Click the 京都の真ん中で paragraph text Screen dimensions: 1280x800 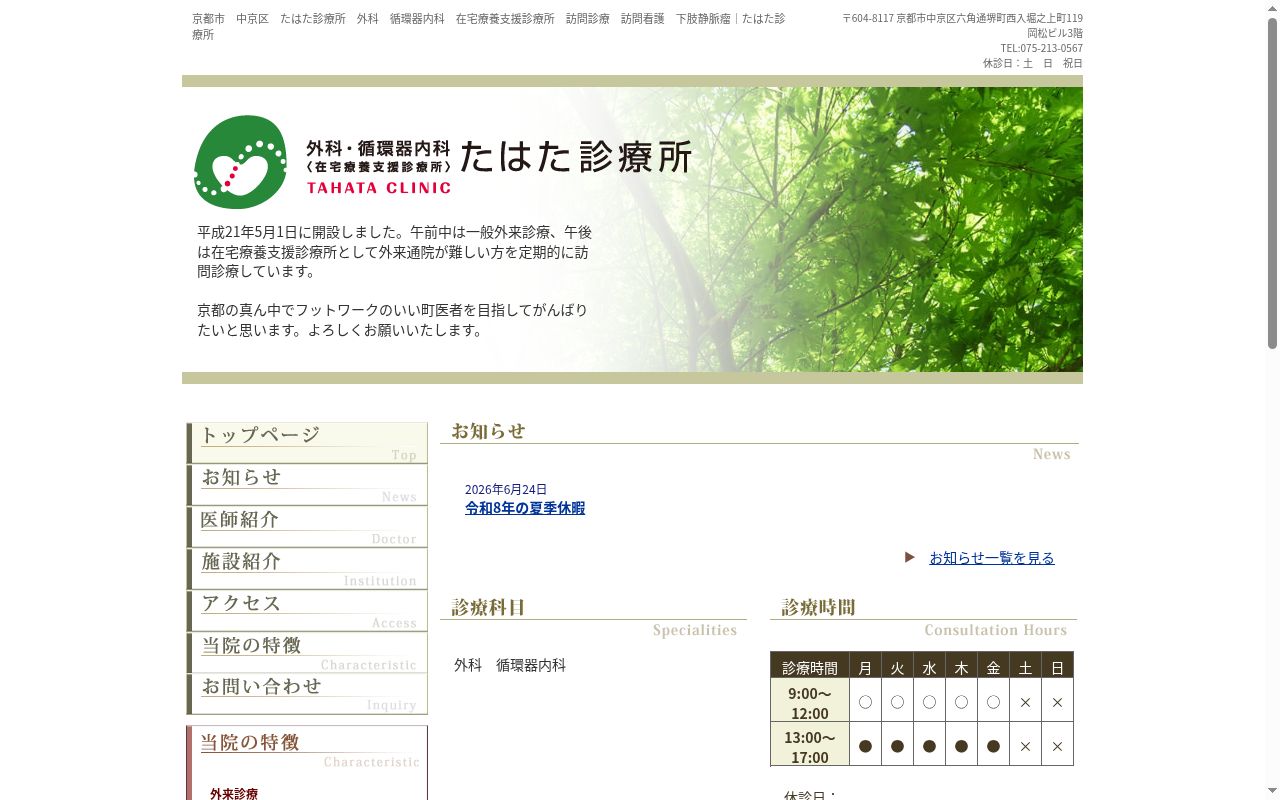393,320
